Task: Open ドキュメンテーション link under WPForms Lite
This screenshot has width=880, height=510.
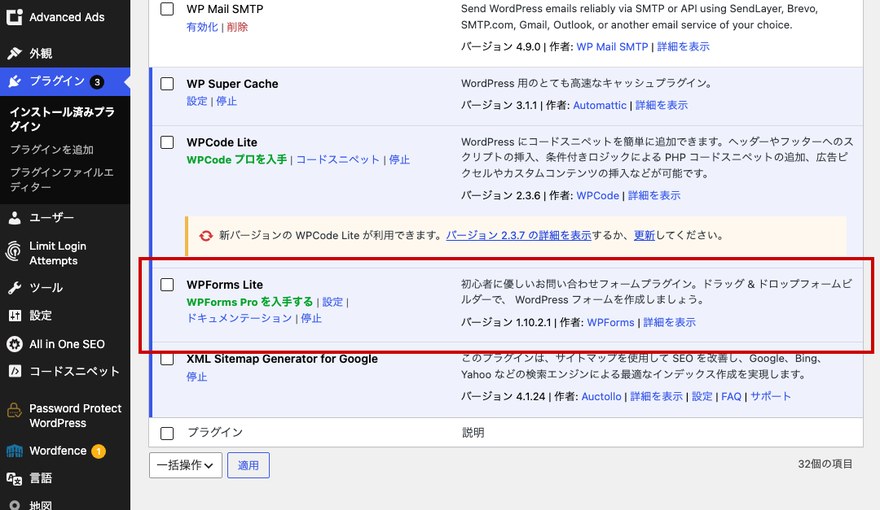Action: tap(239, 318)
